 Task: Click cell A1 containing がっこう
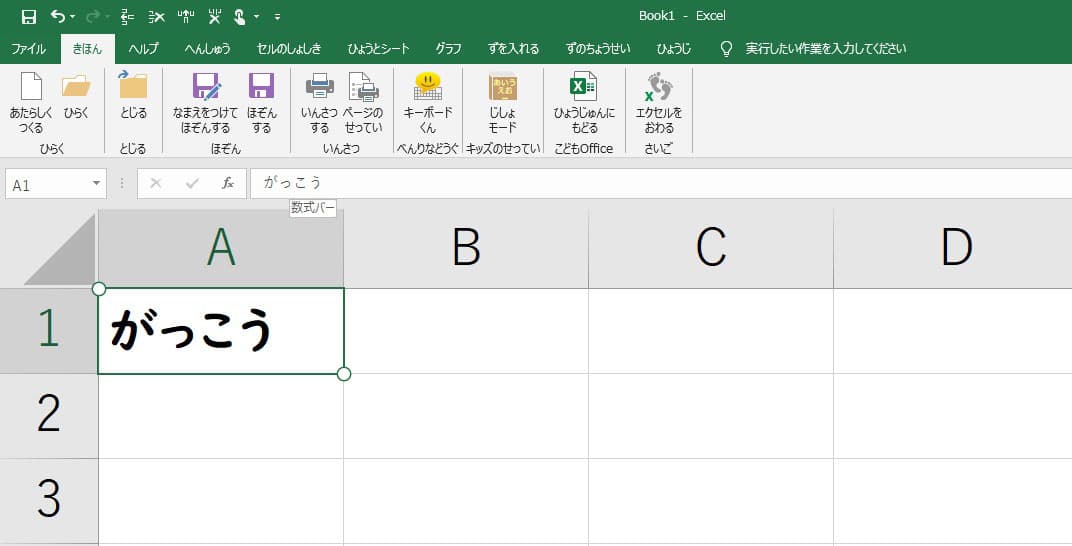tap(221, 331)
